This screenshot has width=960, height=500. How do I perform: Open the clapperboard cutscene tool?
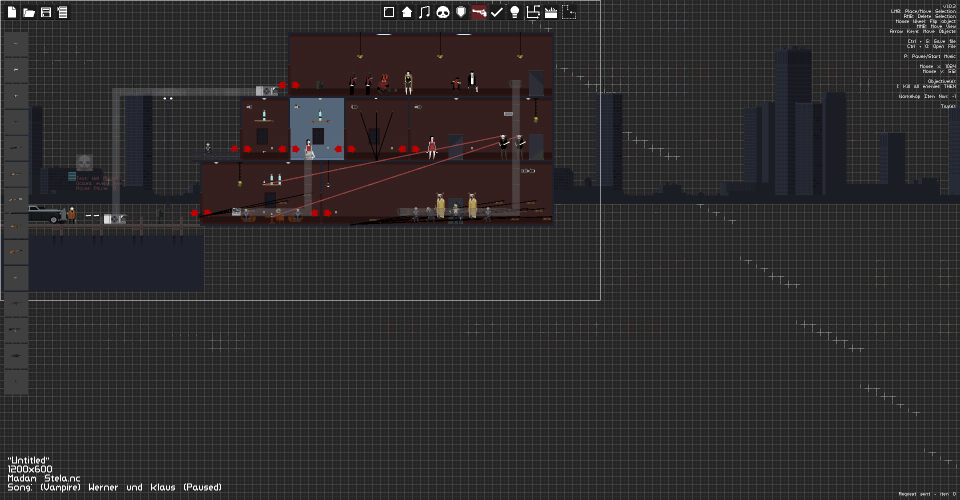point(551,12)
